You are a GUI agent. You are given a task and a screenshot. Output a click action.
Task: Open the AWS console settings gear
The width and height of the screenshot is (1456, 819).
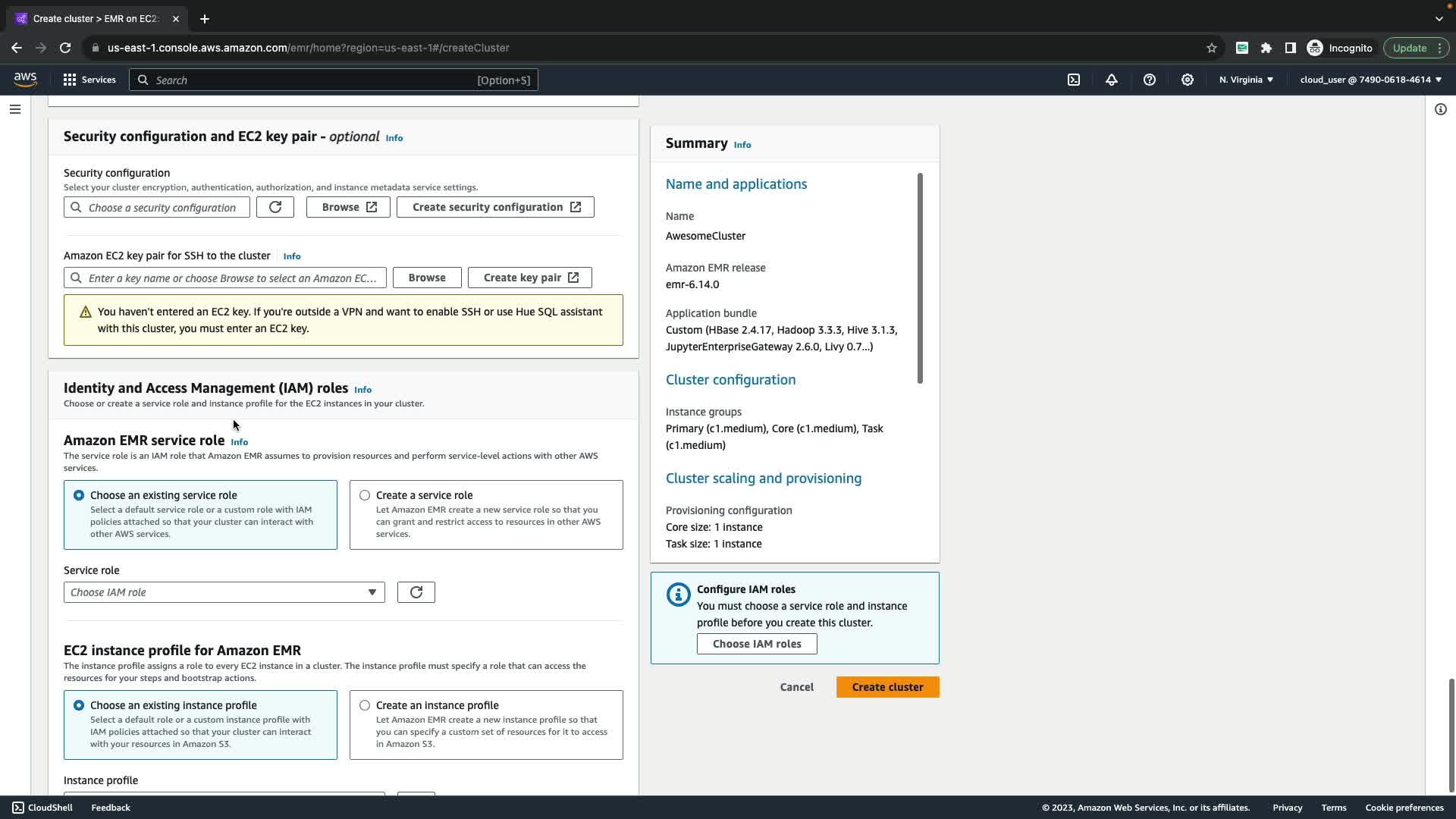1188,80
